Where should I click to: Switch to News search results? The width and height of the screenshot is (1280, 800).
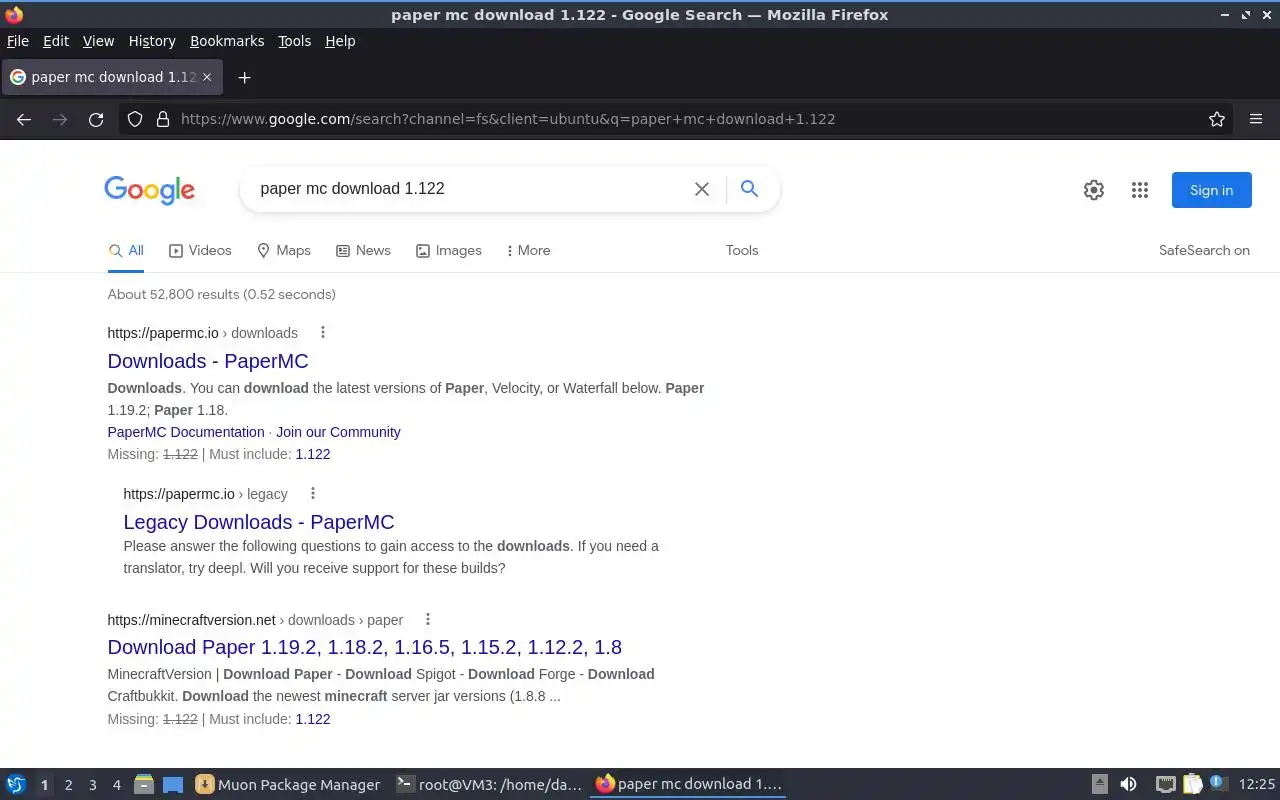(x=363, y=250)
